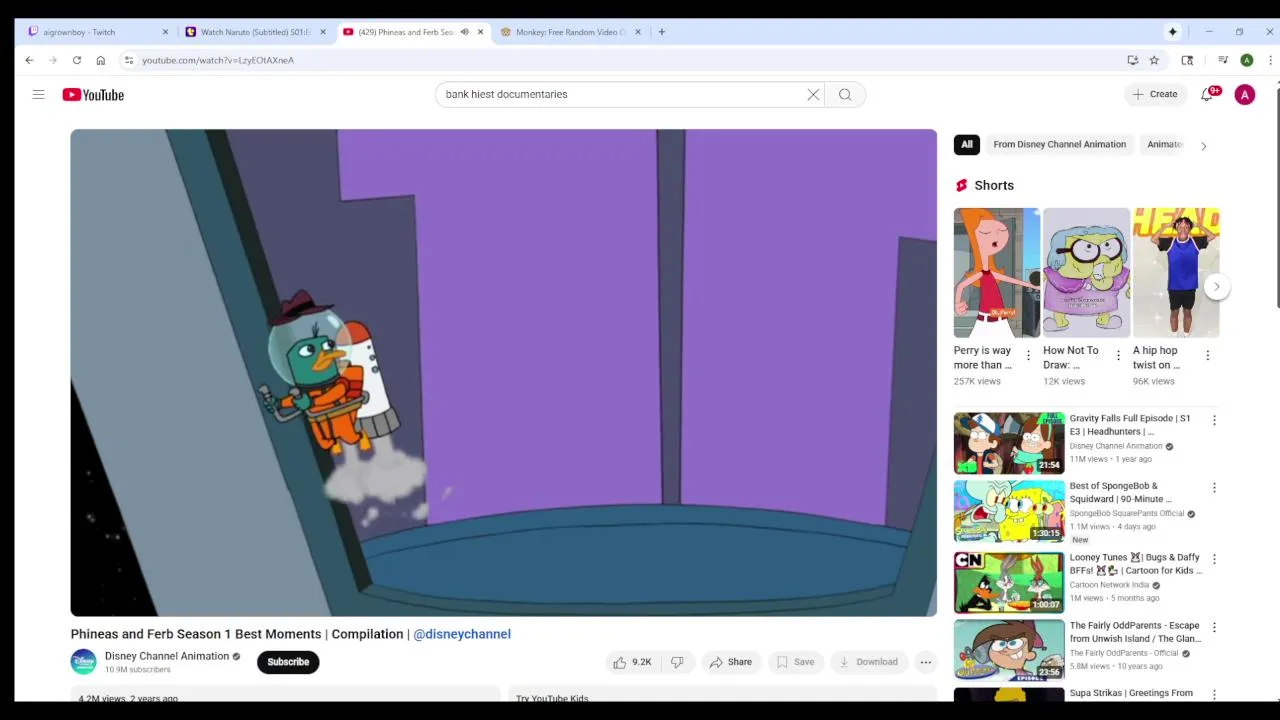Image resolution: width=1280 pixels, height=720 pixels.
Task: Open Fairly OddParents Unwish Island thumbnail
Action: pos(1009,650)
